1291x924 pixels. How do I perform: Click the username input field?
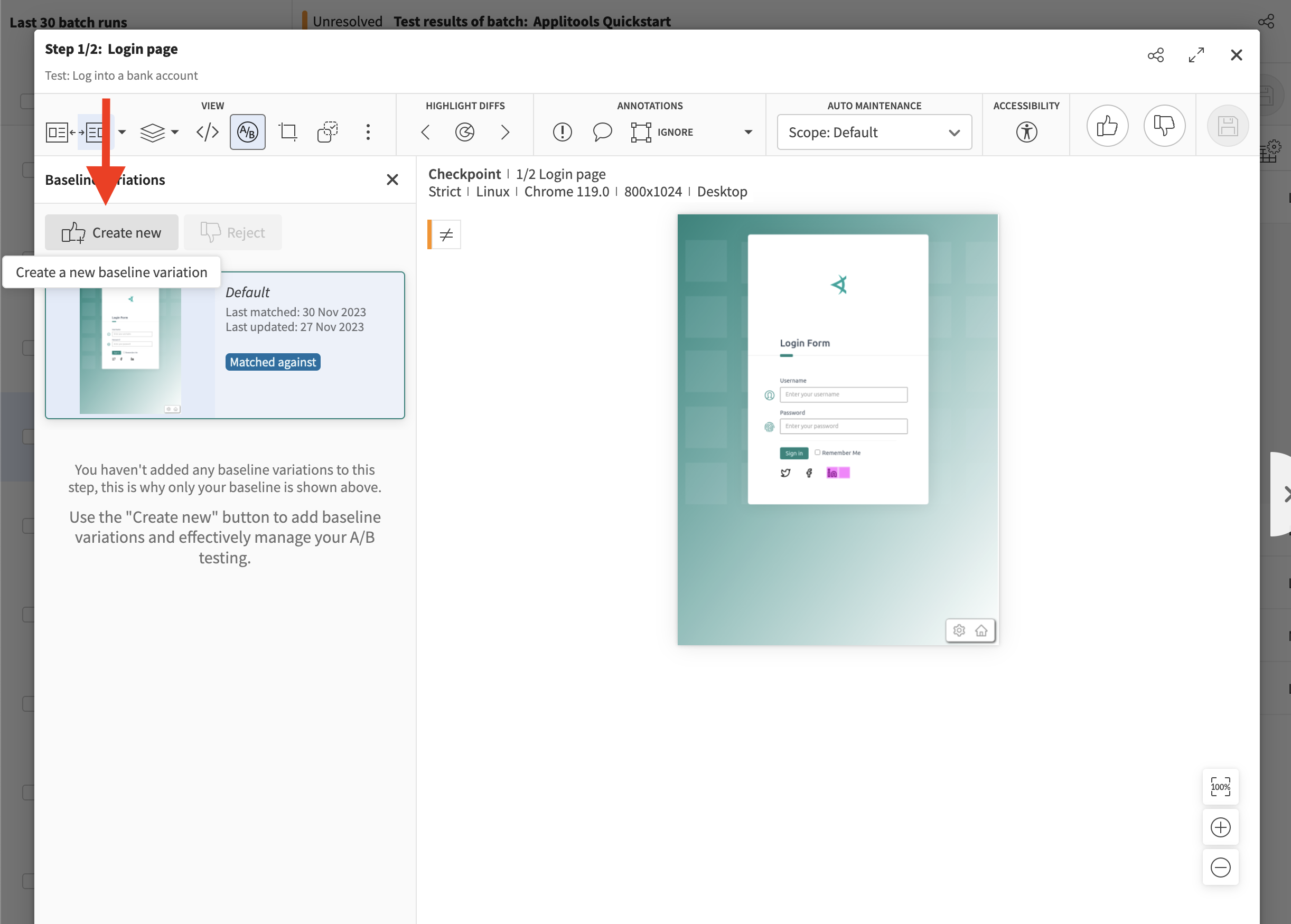[843, 394]
